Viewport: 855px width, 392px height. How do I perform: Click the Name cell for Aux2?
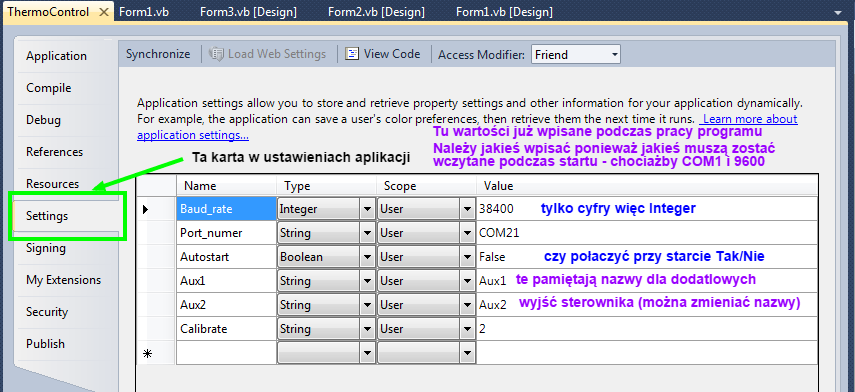coord(226,305)
